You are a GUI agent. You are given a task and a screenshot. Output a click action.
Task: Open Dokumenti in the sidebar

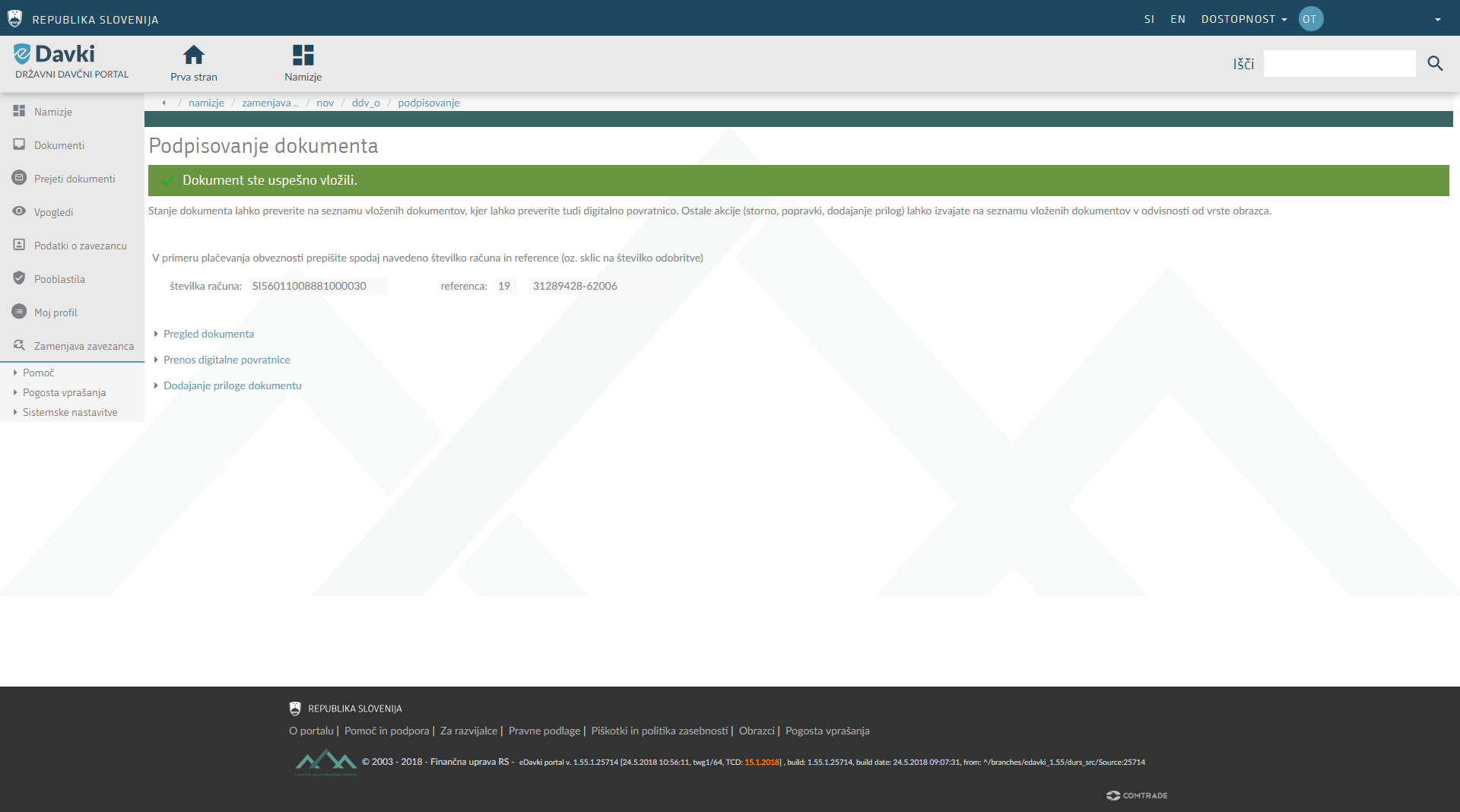pos(59,145)
